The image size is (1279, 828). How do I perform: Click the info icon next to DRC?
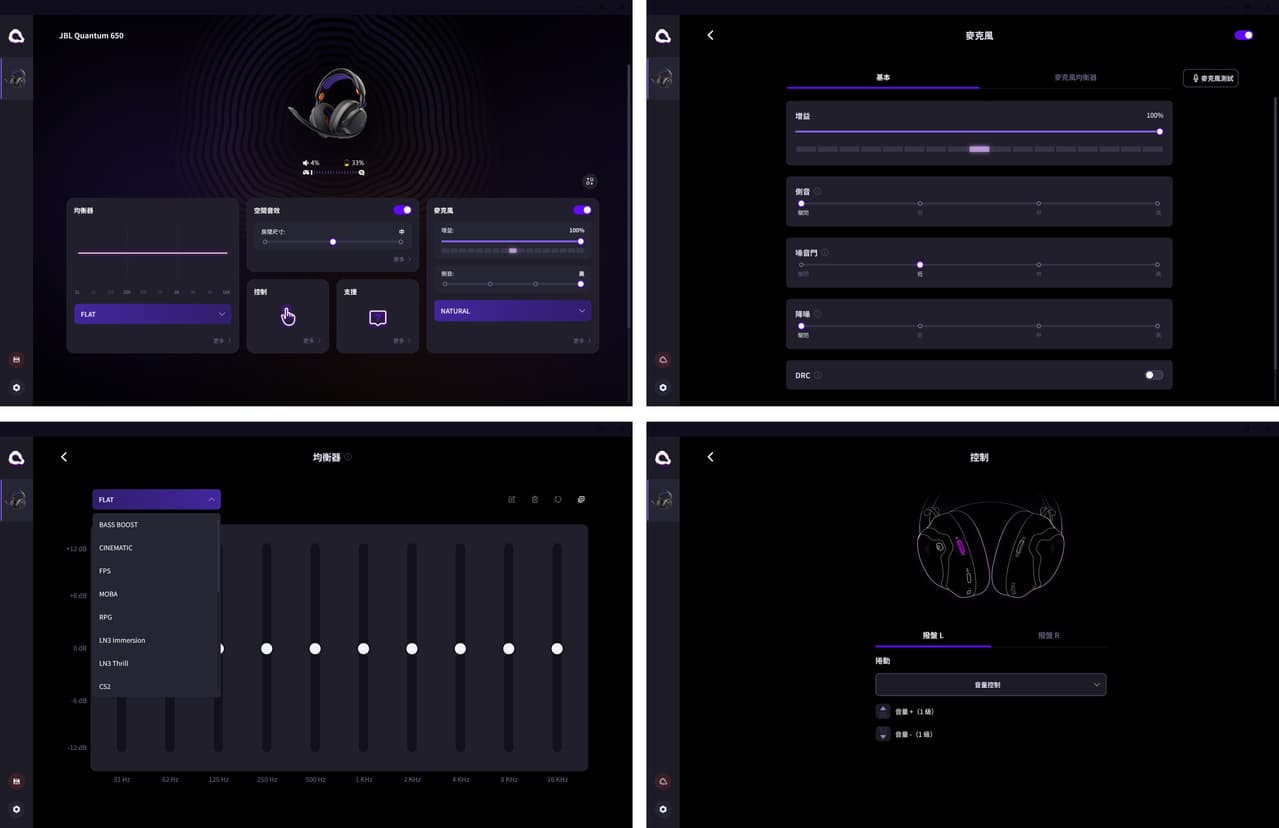tap(818, 375)
